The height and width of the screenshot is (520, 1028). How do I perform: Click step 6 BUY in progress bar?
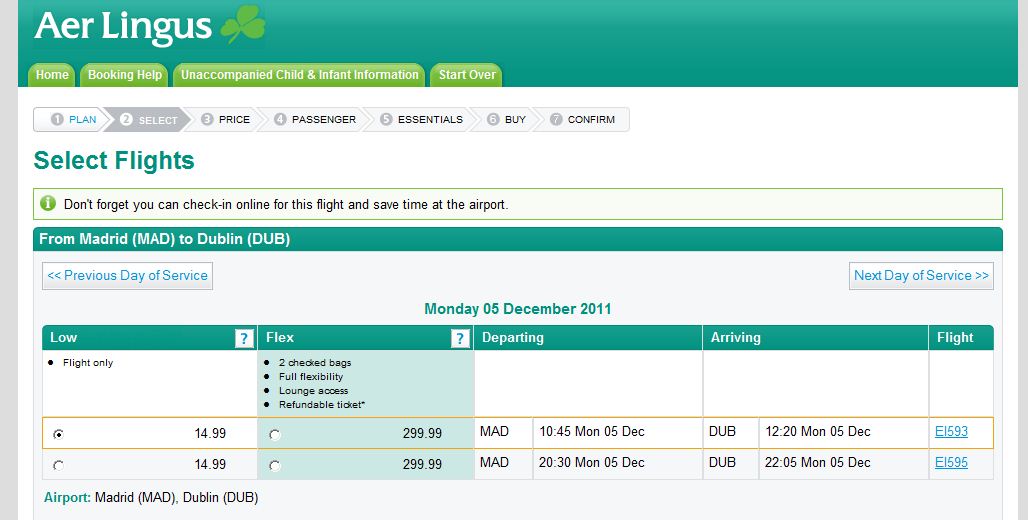[x=507, y=119]
